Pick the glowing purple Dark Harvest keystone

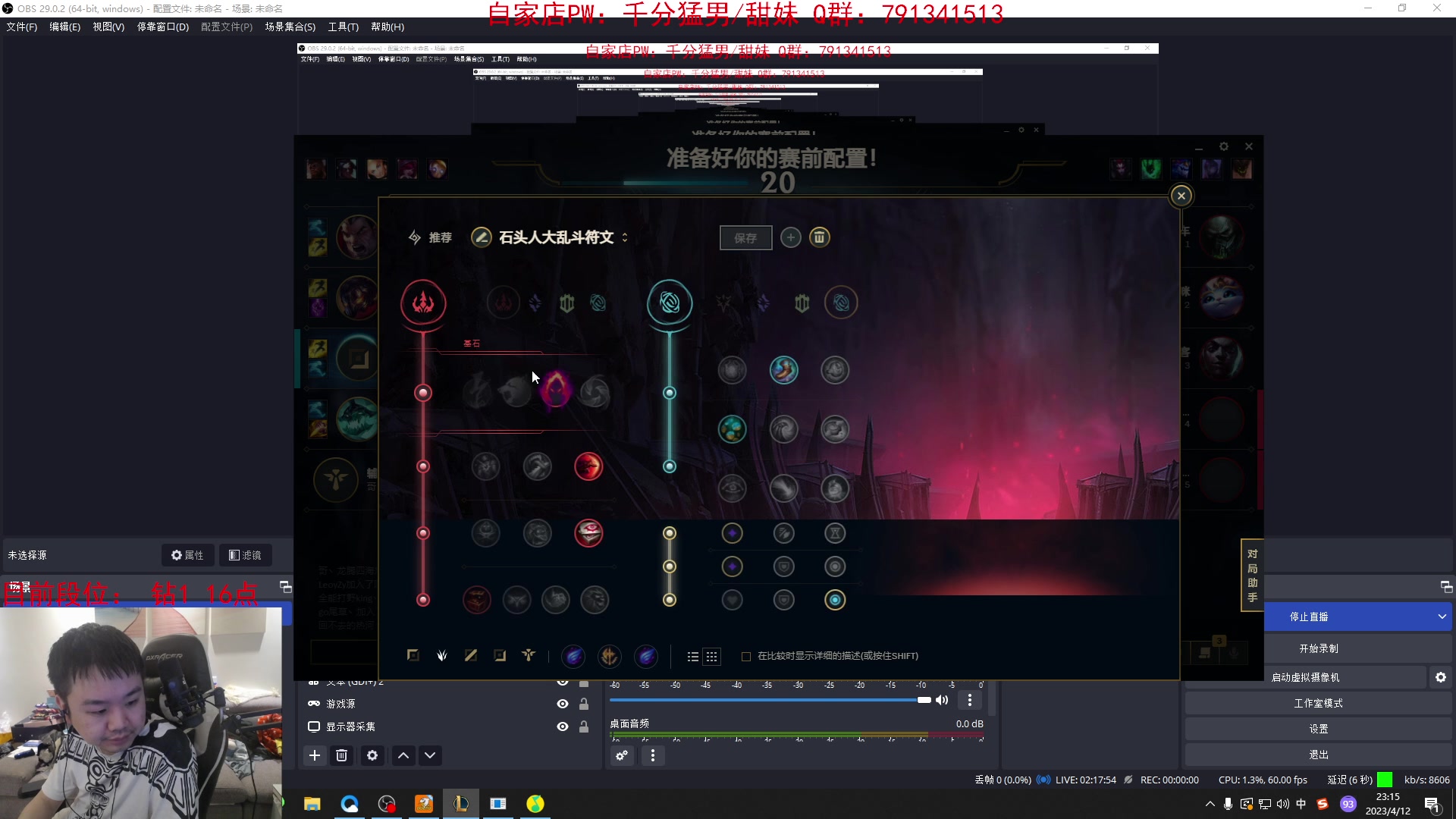coord(555,391)
